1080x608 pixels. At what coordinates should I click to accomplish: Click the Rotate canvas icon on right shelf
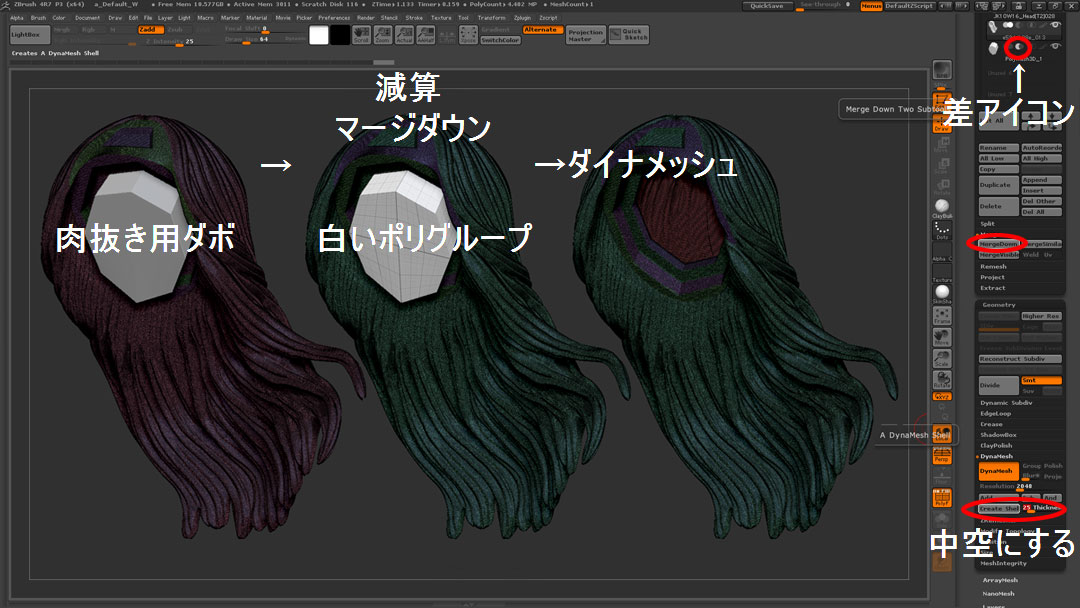[942, 380]
